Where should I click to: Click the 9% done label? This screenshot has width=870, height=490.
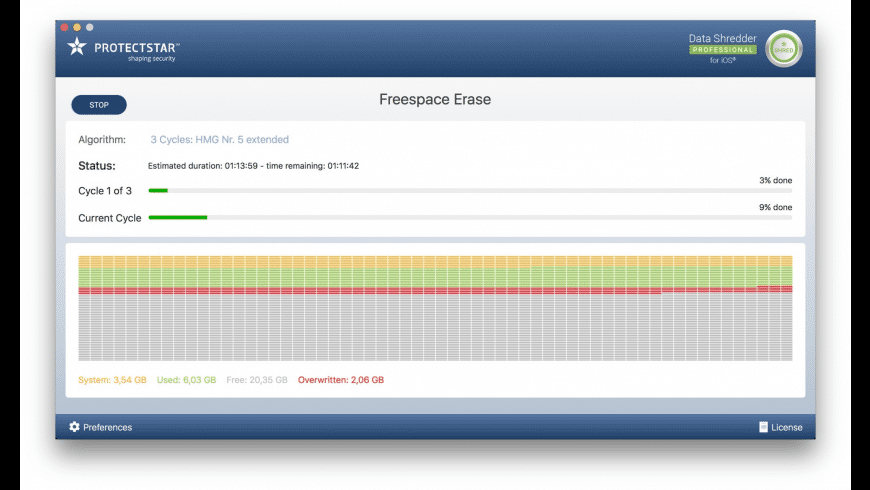pyautogui.click(x=775, y=207)
